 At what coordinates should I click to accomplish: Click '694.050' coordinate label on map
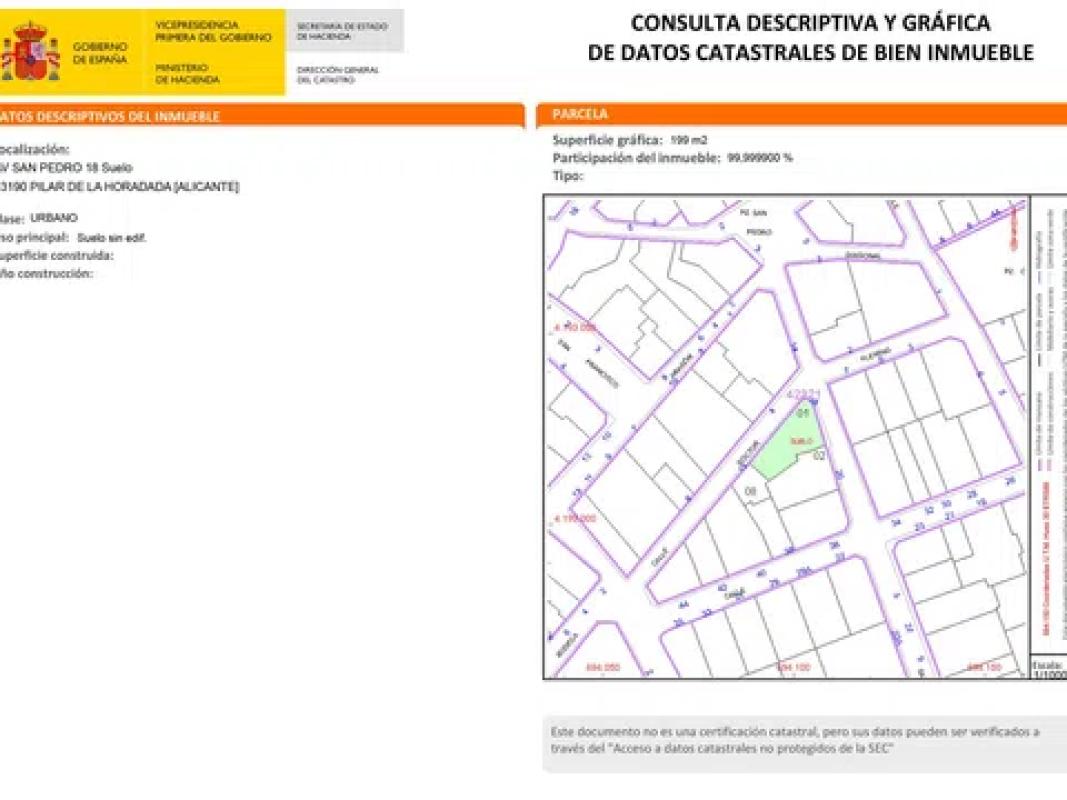click(x=603, y=667)
